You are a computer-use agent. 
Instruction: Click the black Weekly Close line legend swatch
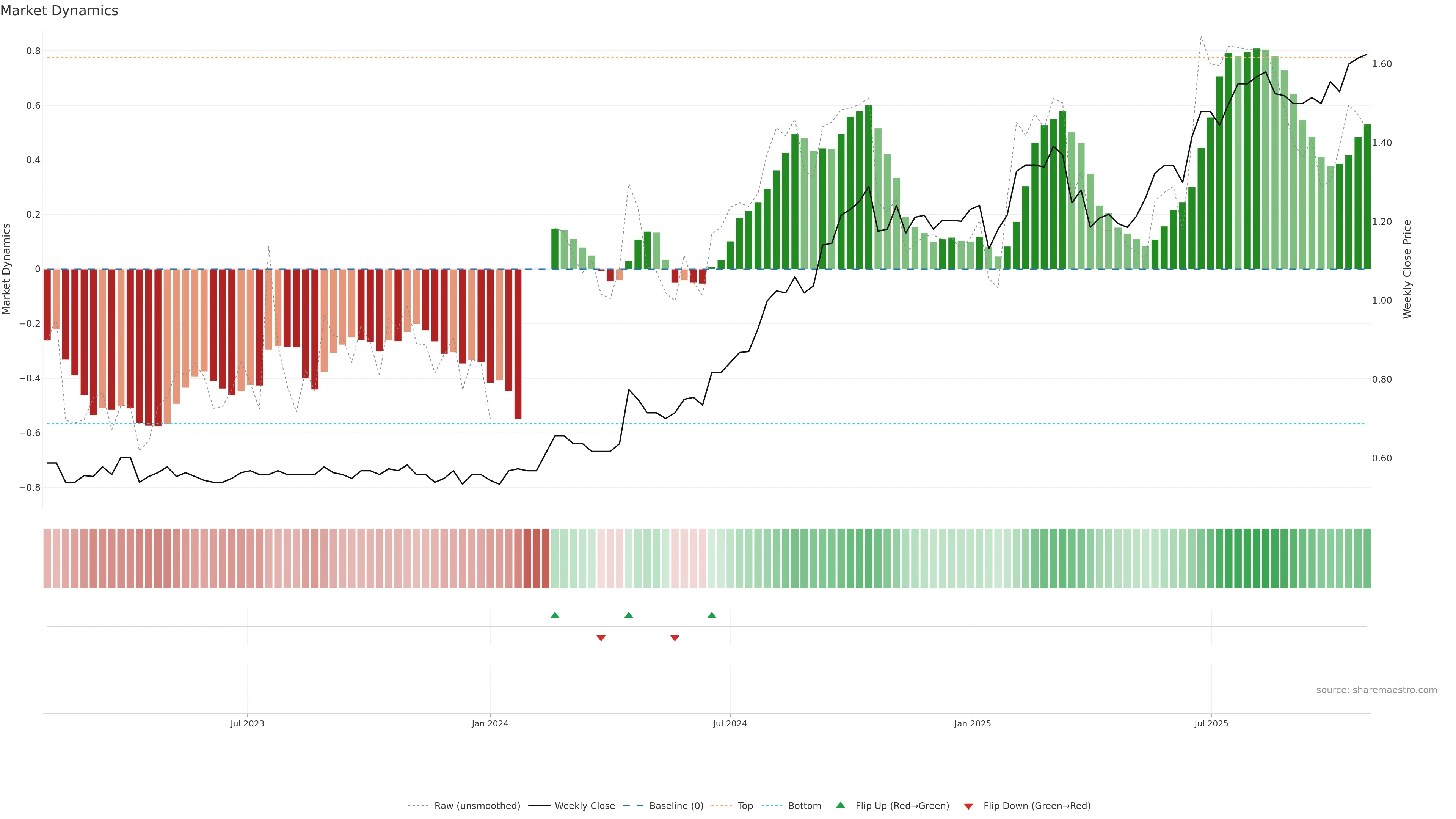click(539, 806)
